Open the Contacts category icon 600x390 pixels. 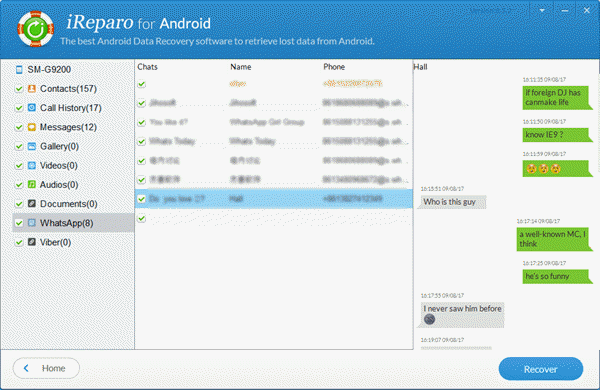[x=32, y=88]
